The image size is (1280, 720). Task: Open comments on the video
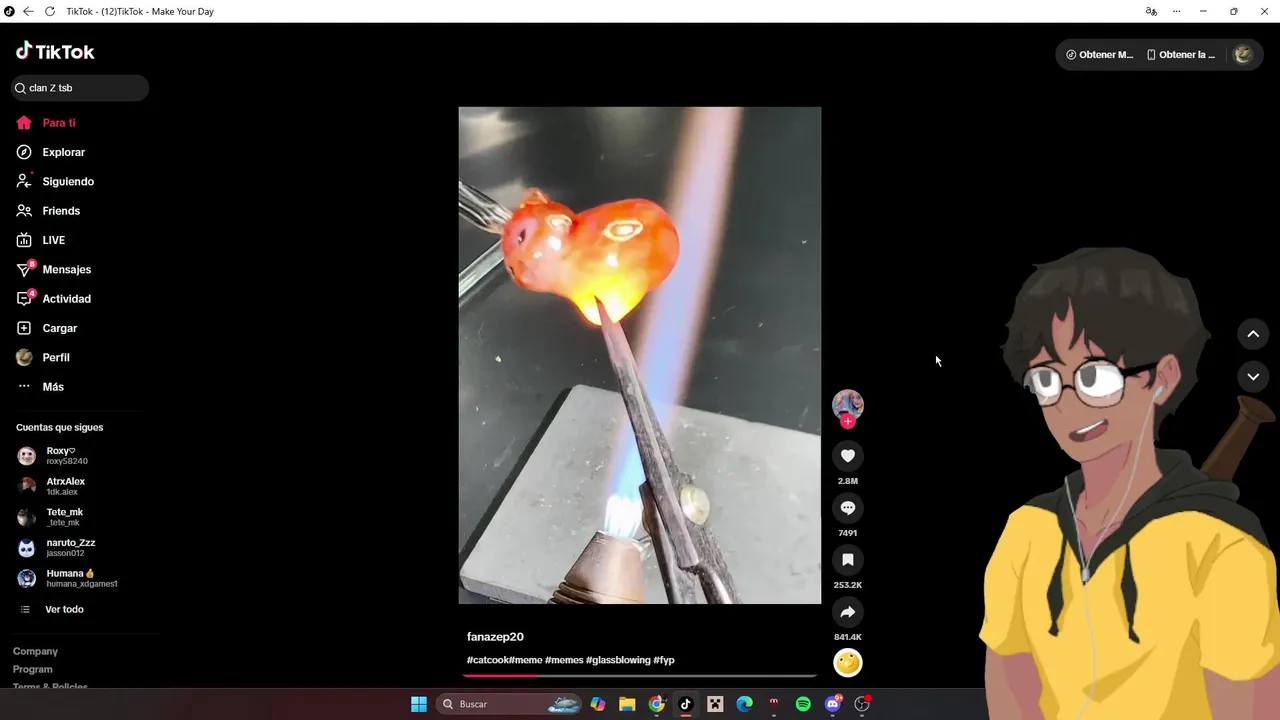click(848, 508)
